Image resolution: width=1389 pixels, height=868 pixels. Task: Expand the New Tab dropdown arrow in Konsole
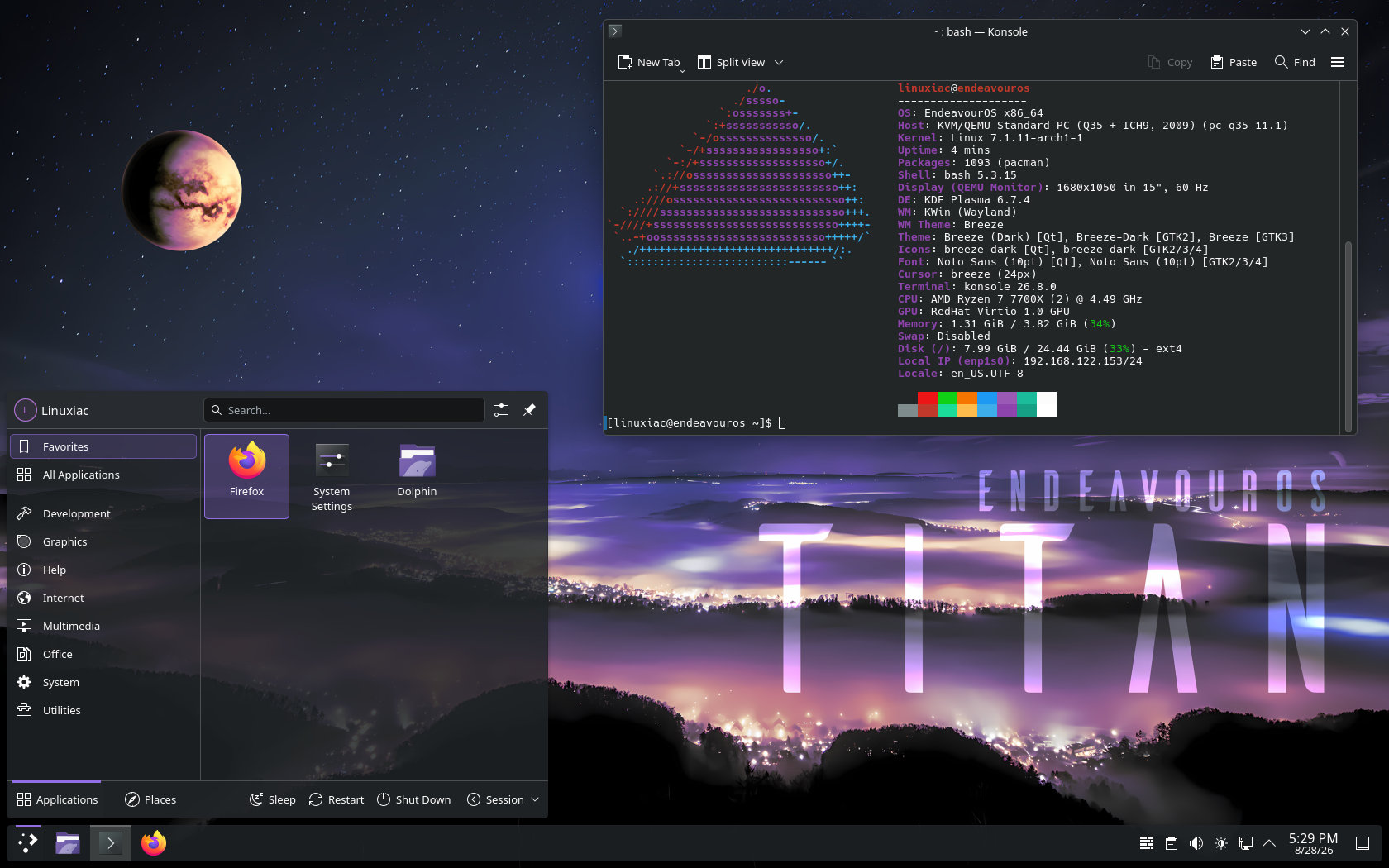pos(683,71)
